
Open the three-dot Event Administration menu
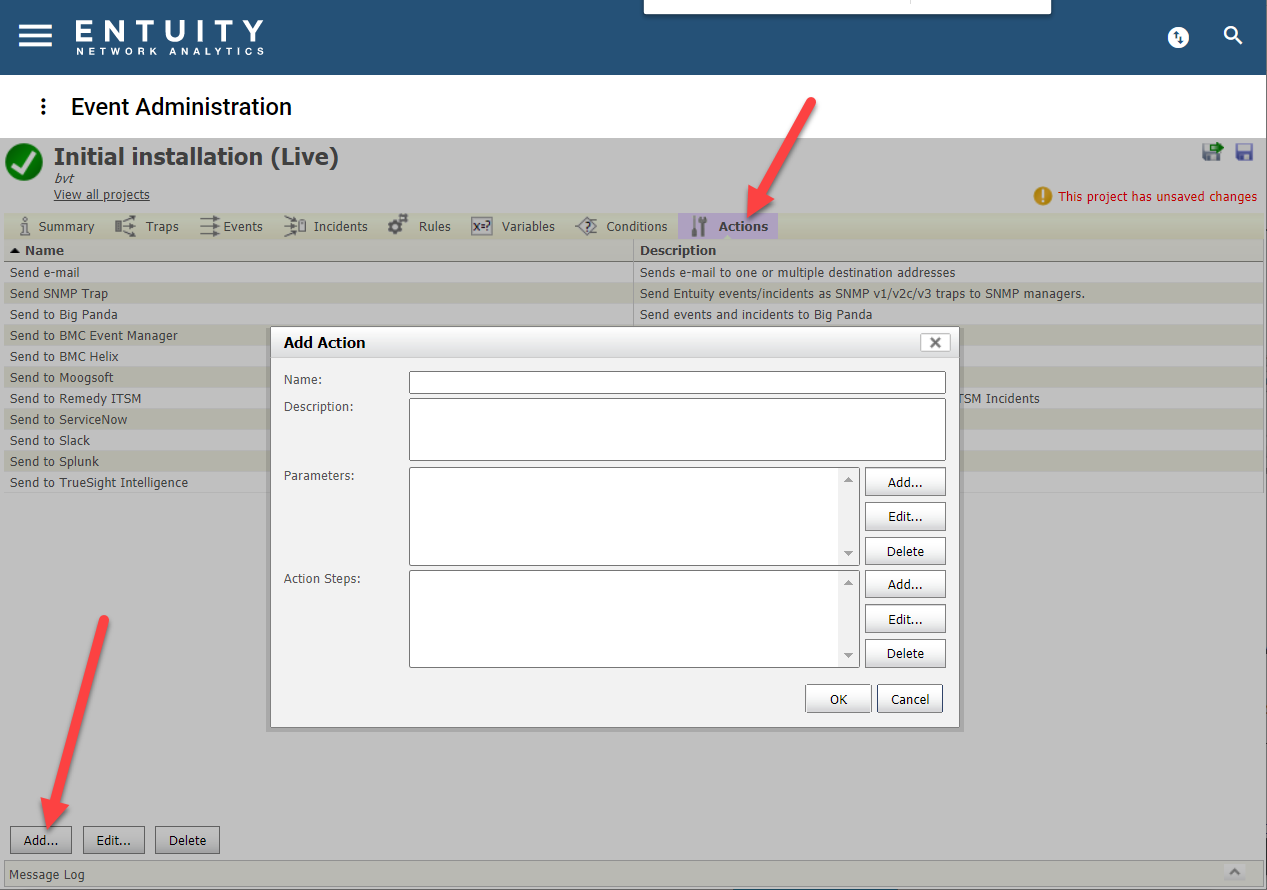click(x=43, y=107)
